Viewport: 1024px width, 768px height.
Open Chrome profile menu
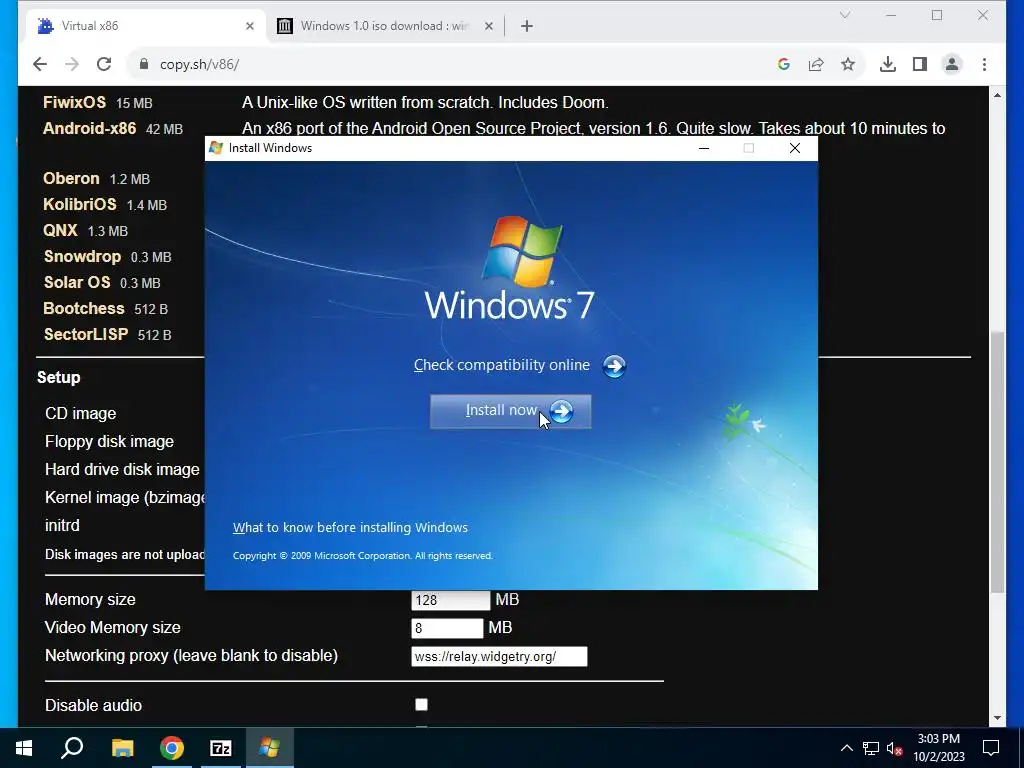click(952, 64)
